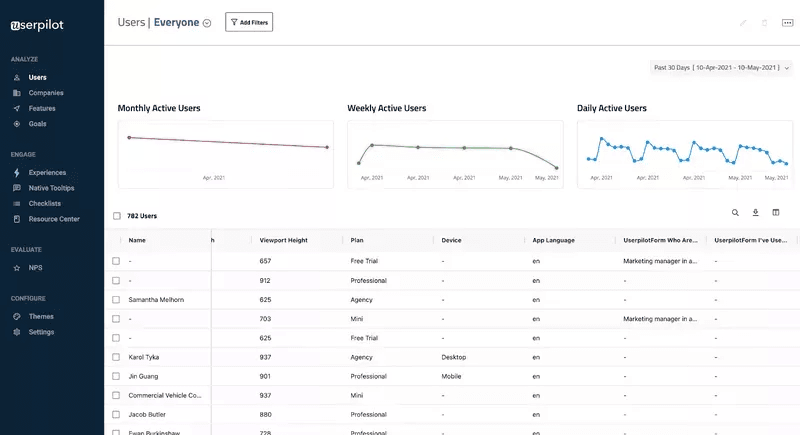
Task: Click the trash delete icon in header
Action: (765, 22)
